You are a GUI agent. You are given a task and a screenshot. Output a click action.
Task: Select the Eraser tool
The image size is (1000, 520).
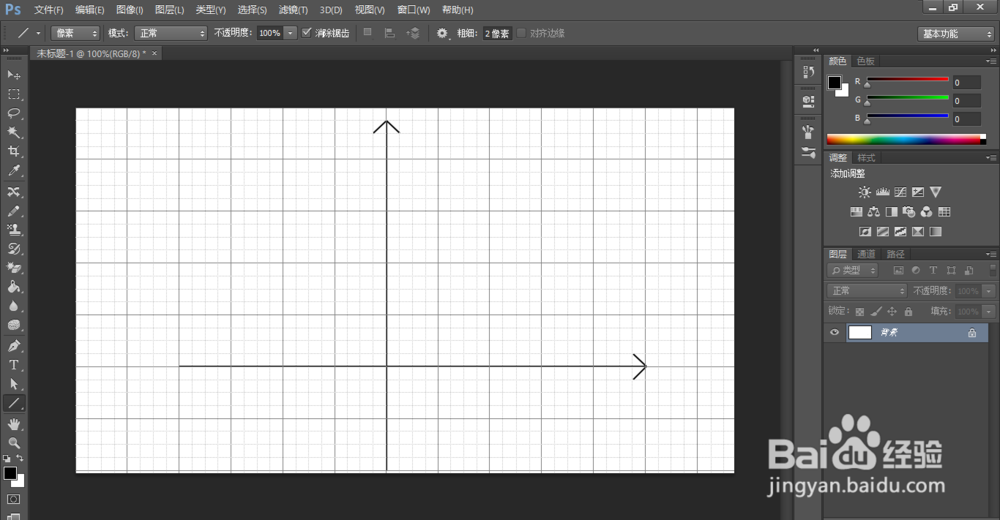[13, 268]
